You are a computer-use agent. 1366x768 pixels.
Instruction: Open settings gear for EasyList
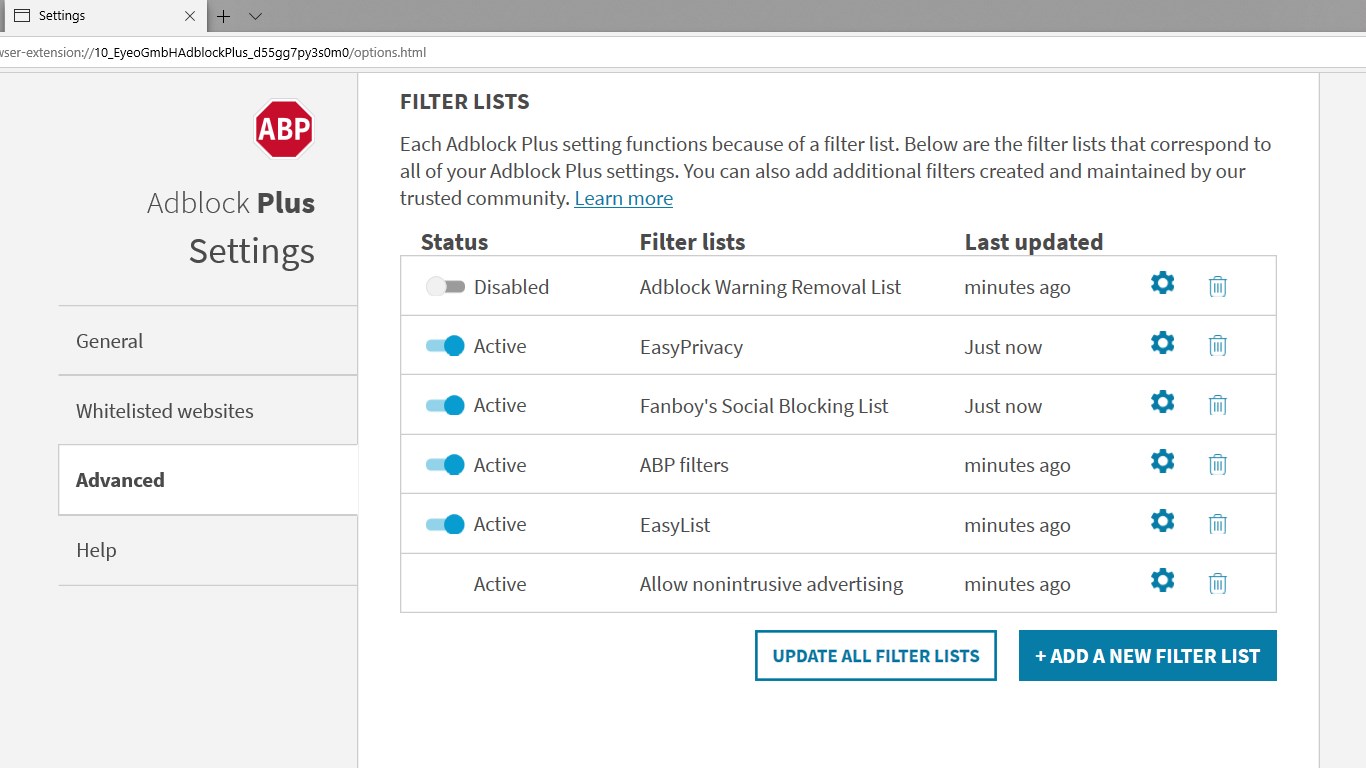pyautogui.click(x=1161, y=521)
